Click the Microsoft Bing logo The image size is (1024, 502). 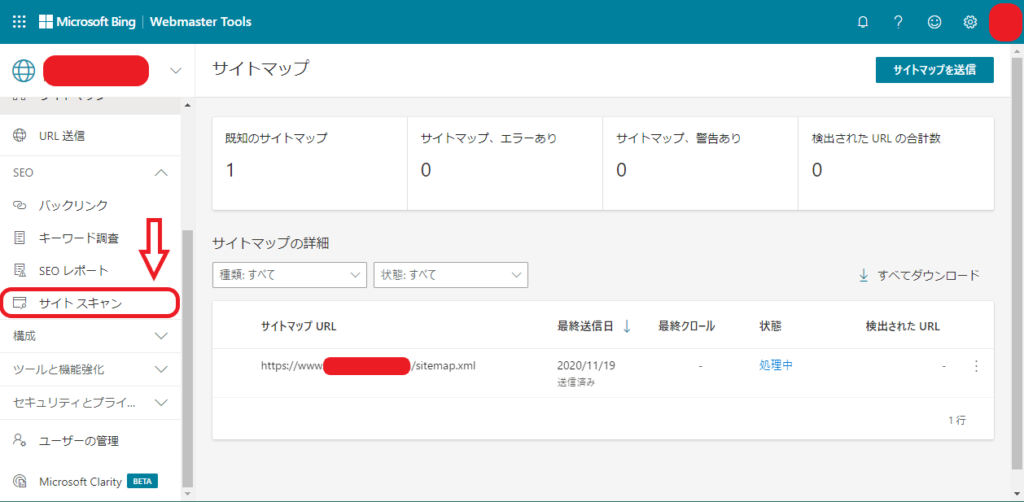pos(88,22)
